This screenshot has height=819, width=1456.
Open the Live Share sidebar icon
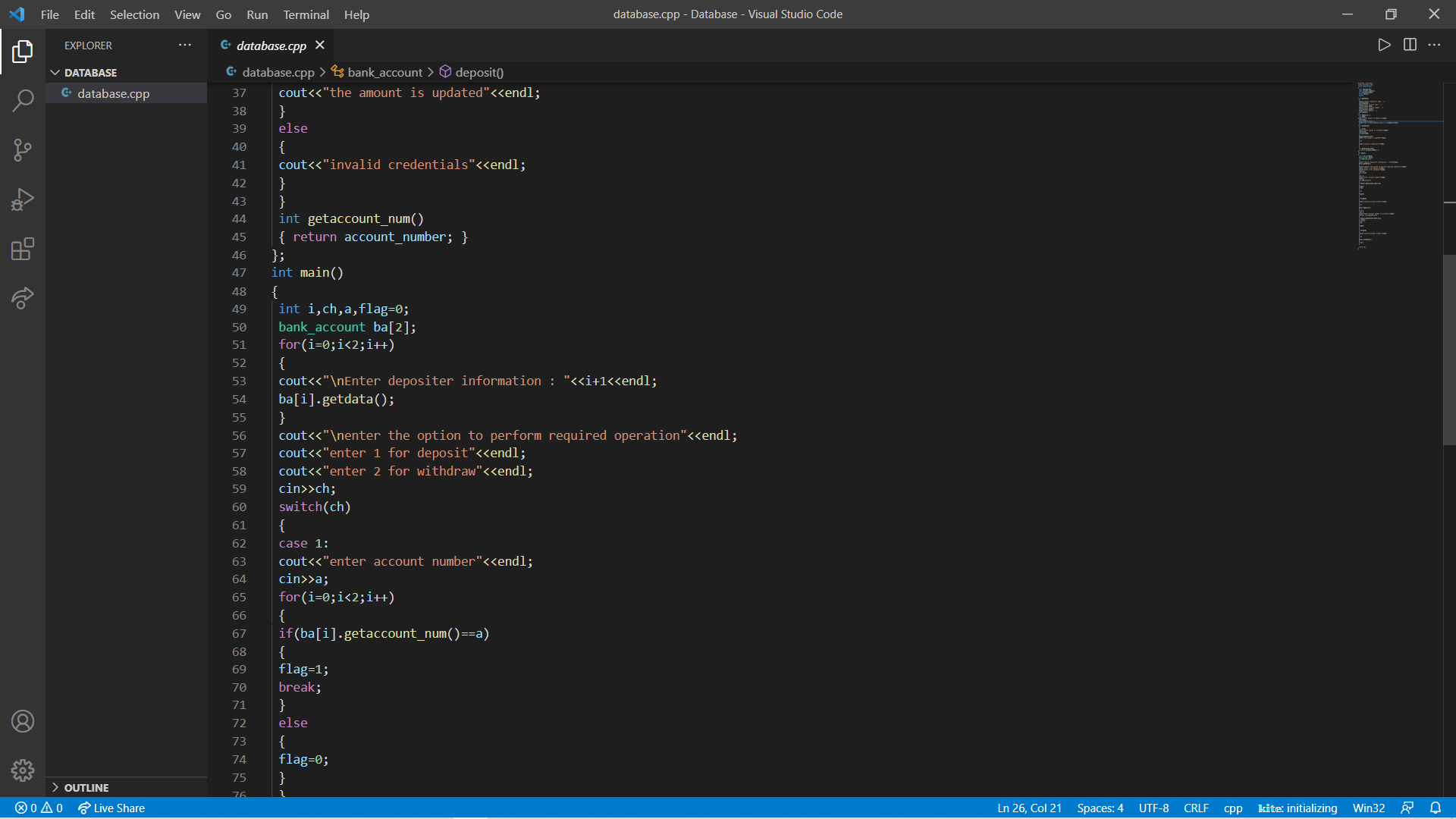pos(23,298)
